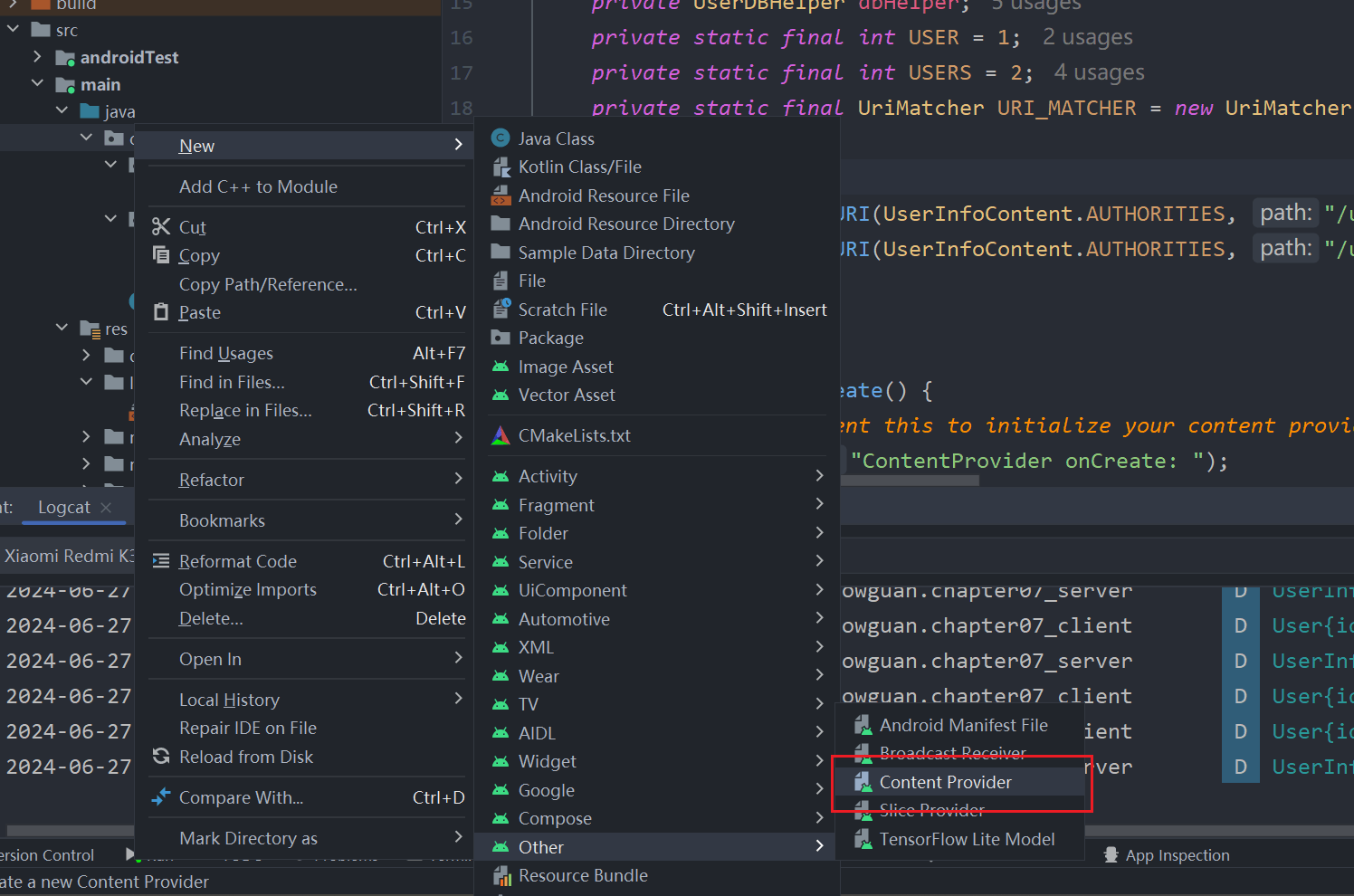1354x896 pixels.
Task: Click the Paste clipboard icon
Action: click(x=161, y=311)
